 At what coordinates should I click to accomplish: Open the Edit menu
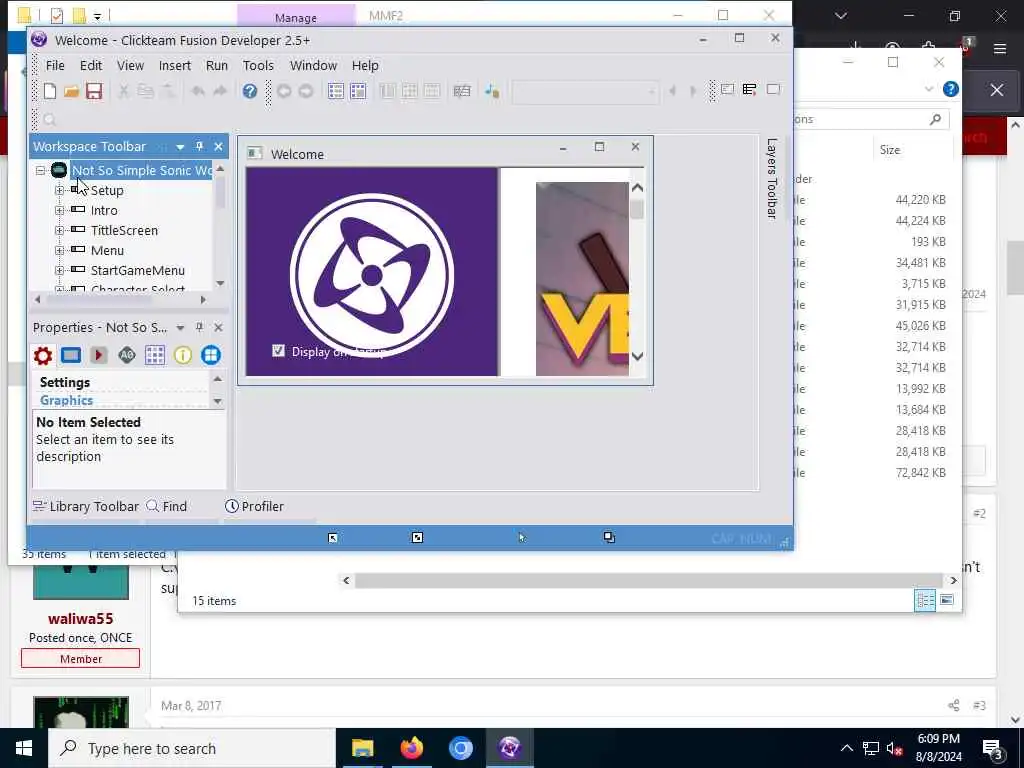(x=91, y=65)
